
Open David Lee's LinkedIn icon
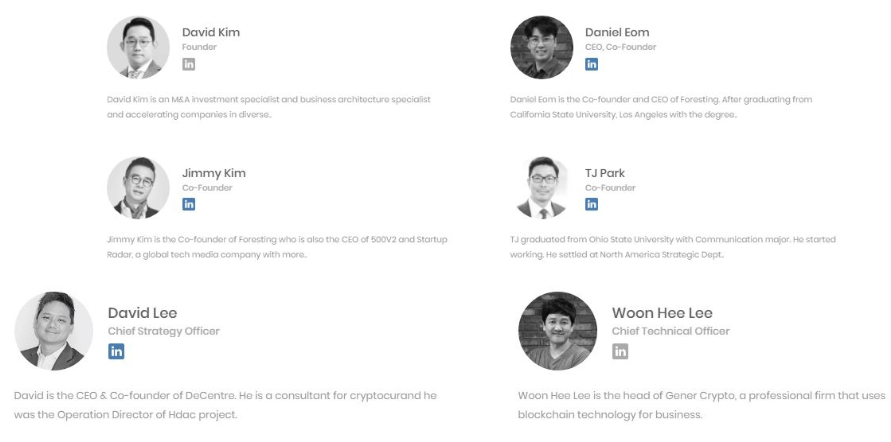tap(117, 351)
